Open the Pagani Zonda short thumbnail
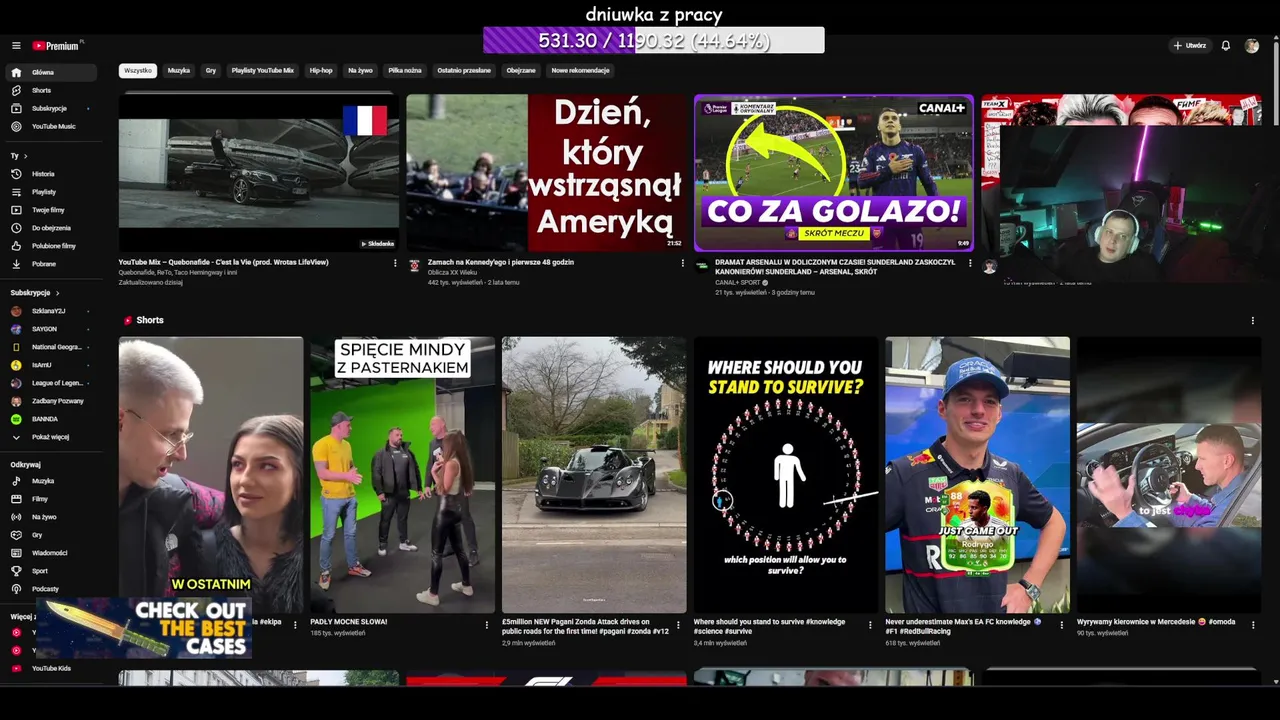 (x=594, y=475)
